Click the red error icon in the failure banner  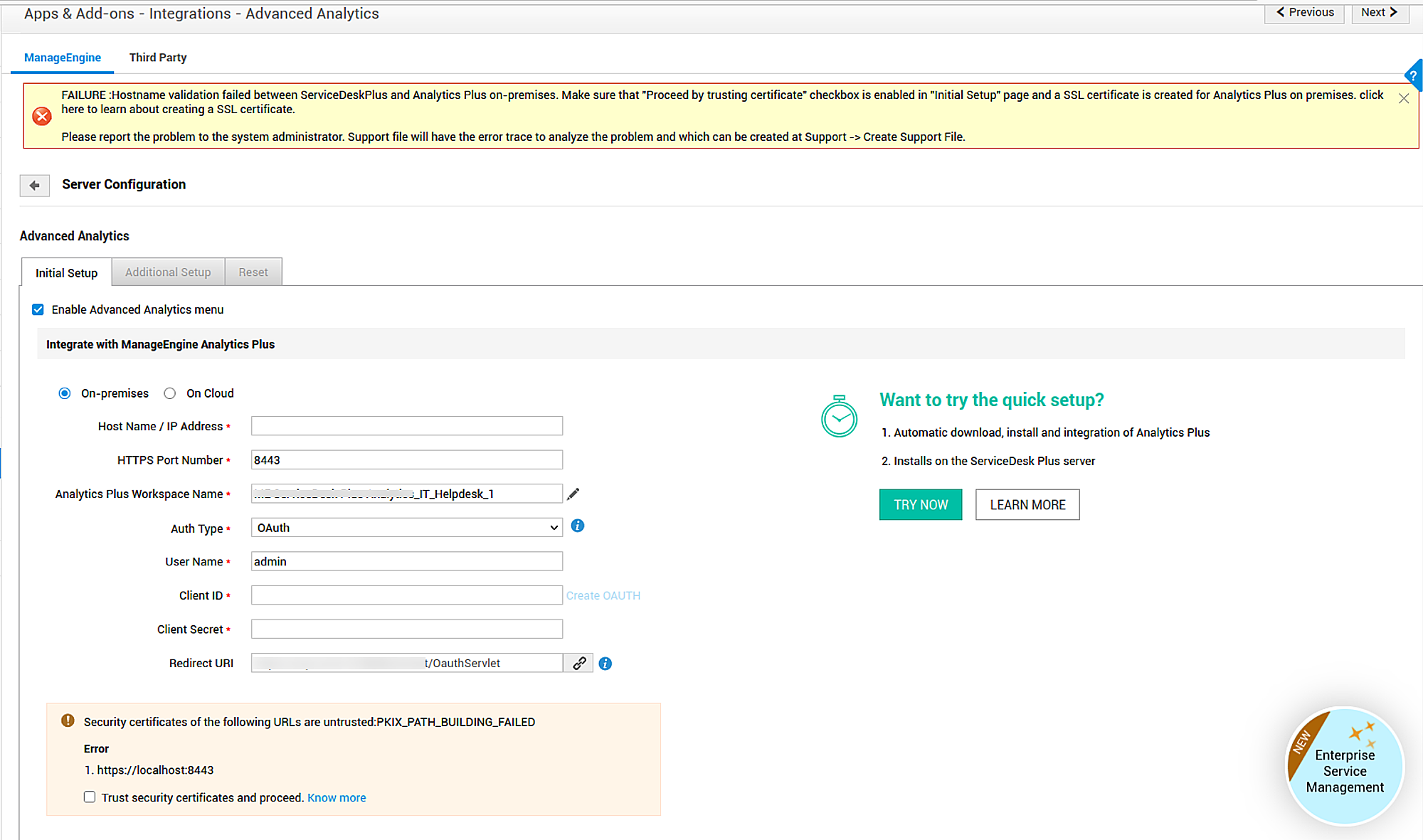(x=42, y=116)
